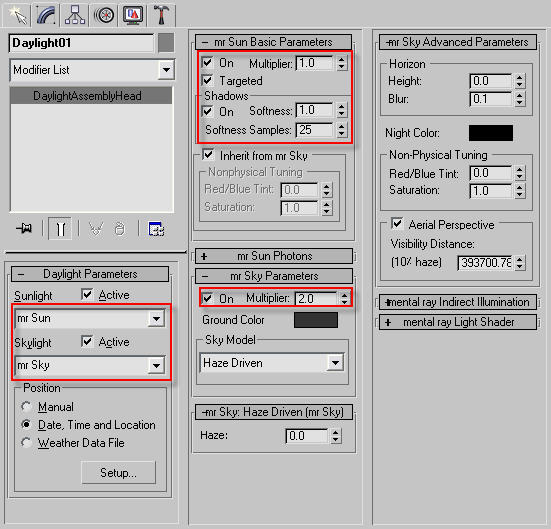Open the Motion panel tab

[104, 15]
